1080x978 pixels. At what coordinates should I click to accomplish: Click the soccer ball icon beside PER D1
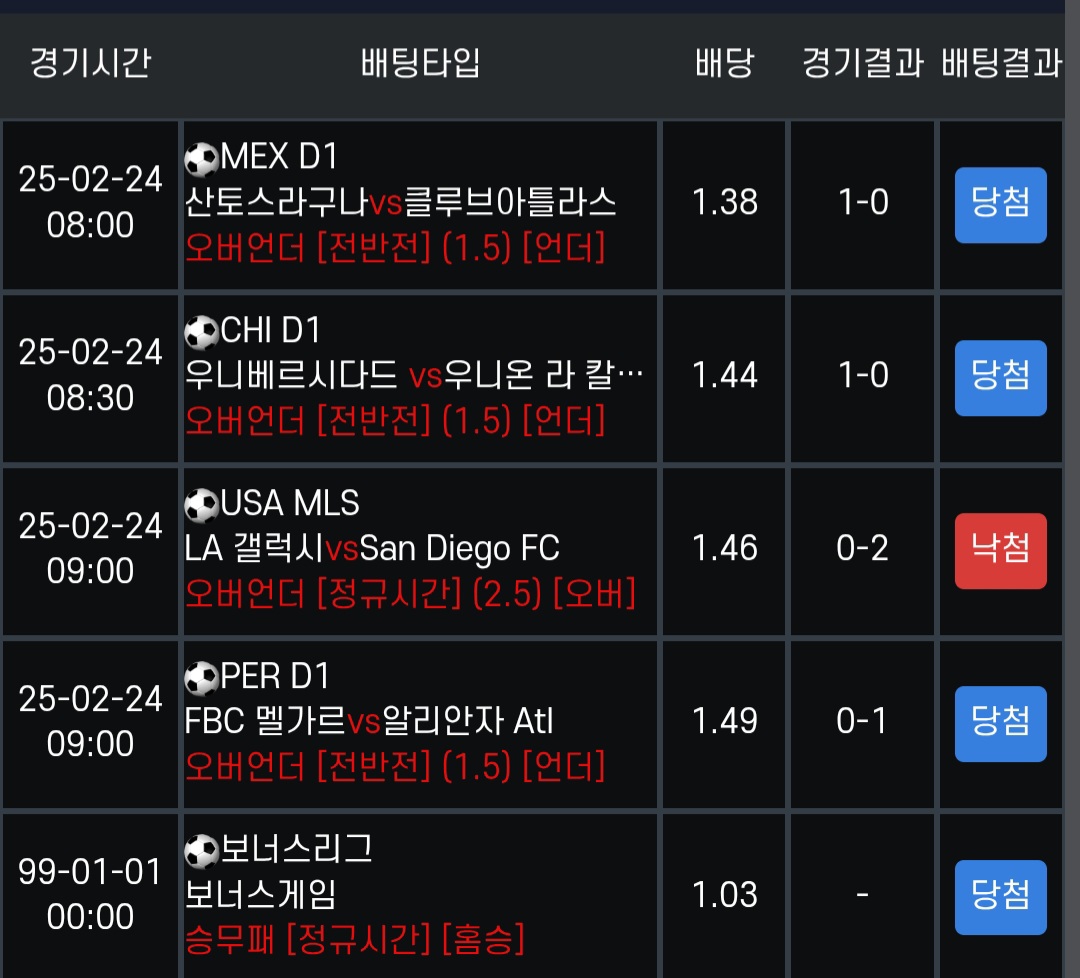[x=201, y=678]
